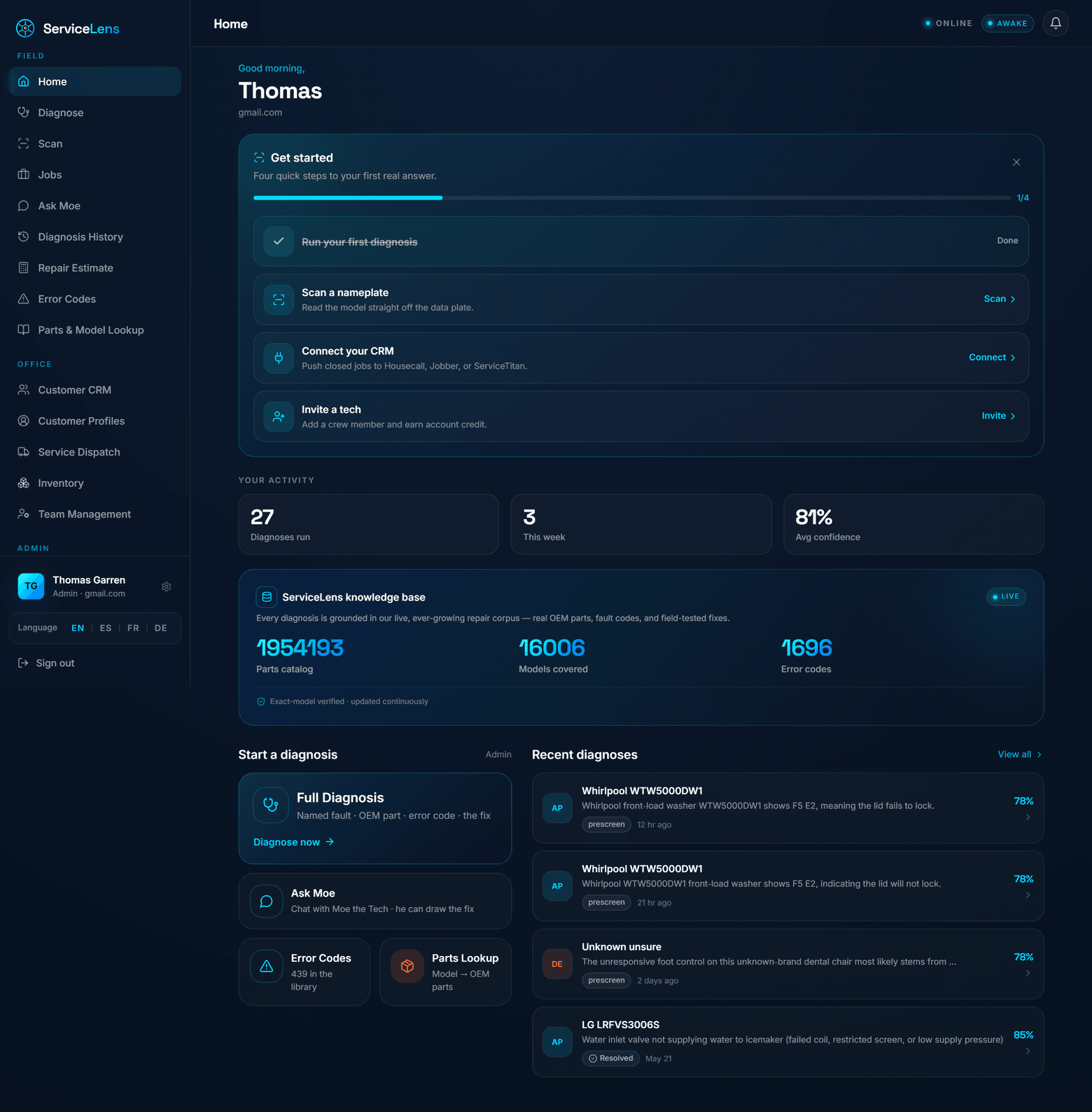Open Parts & Model Lookup in sidebar
The width and height of the screenshot is (1092, 1112).
94,330
